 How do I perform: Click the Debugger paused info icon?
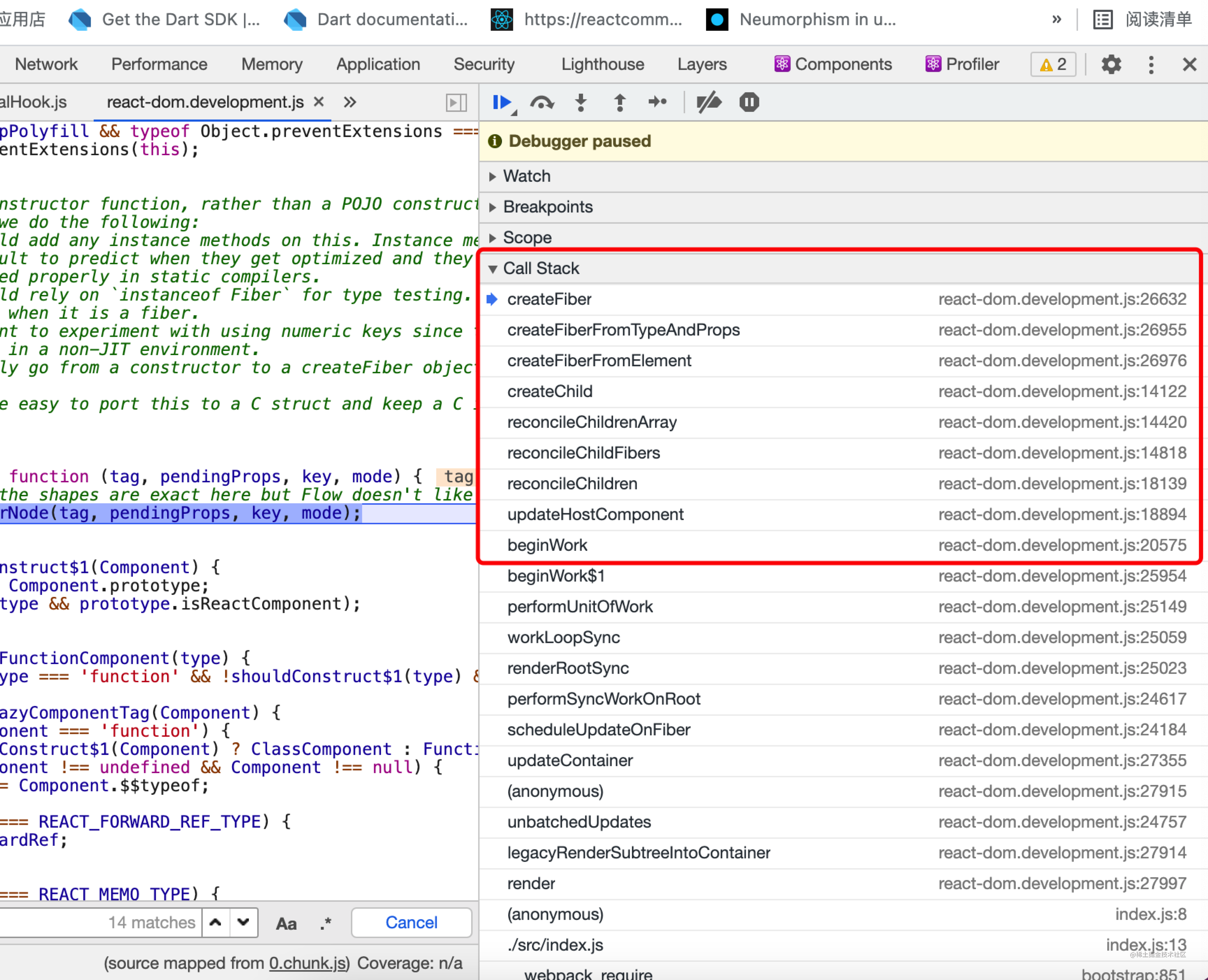[x=495, y=141]
